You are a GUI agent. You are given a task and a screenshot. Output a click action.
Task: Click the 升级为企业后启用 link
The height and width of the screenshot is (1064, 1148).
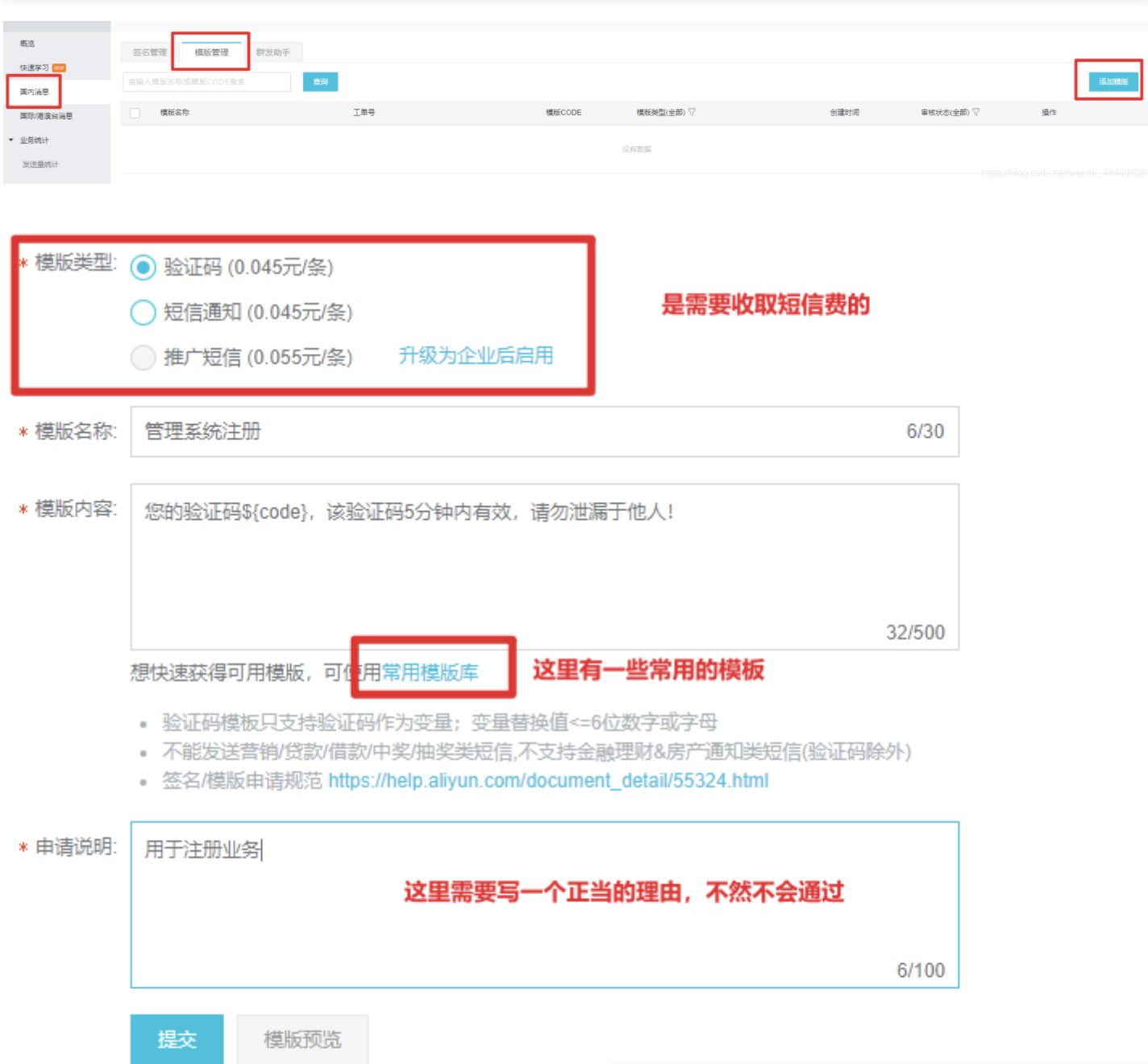476,355
